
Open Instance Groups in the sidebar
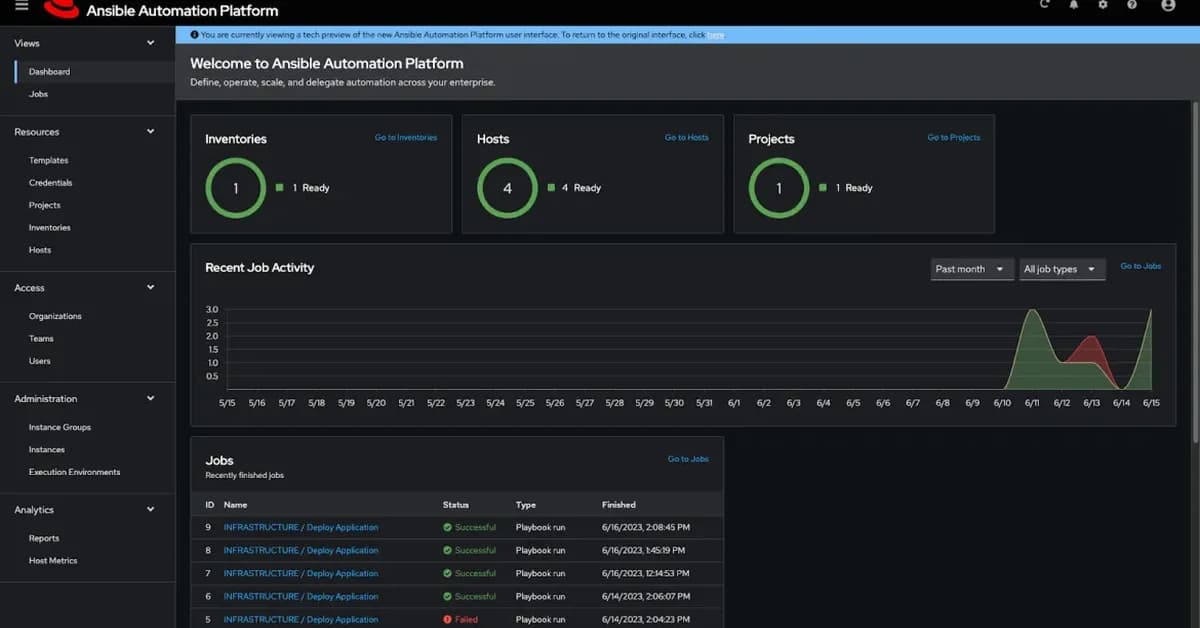[x=59, y=427]
